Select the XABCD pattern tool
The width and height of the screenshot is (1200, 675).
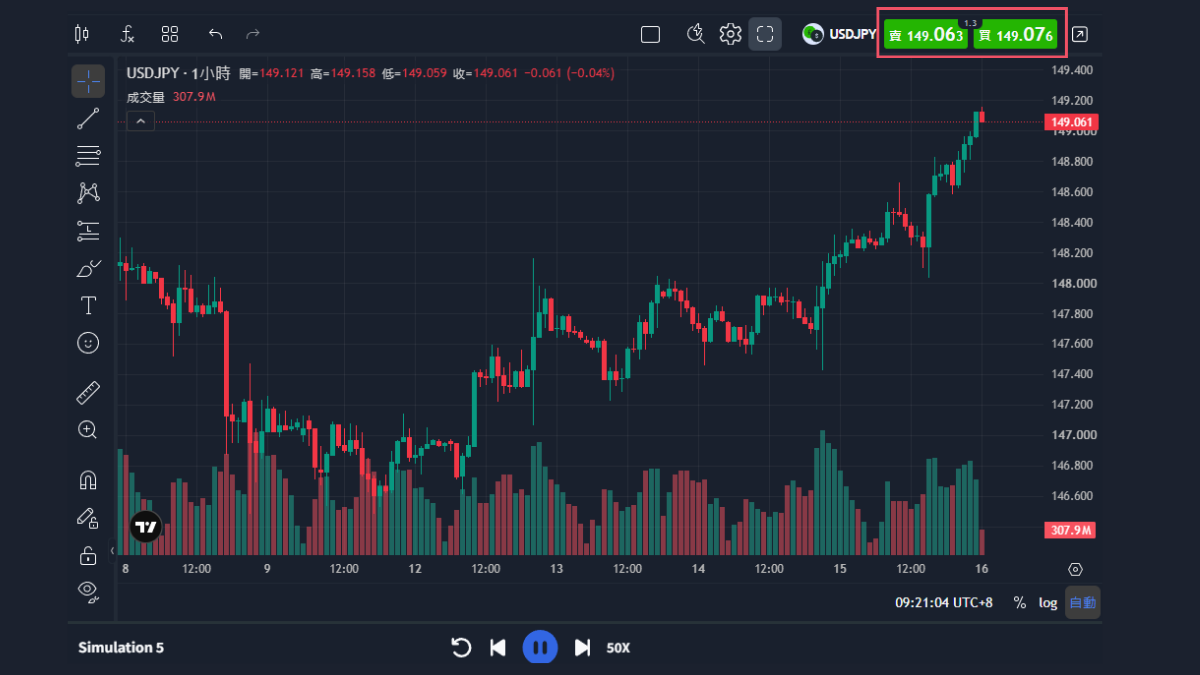pos(88,193)
